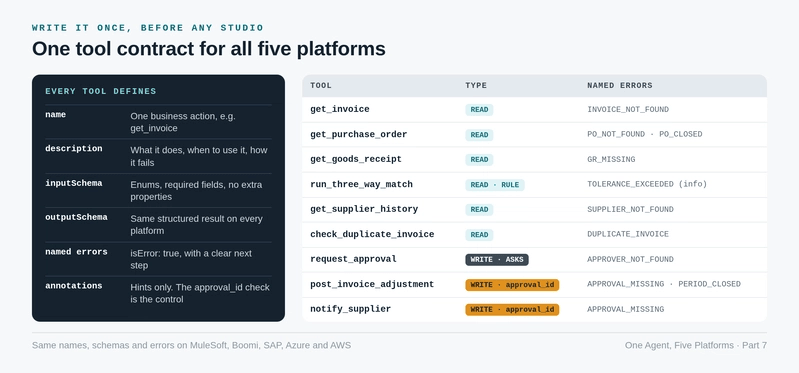Click the slide title about five platforms

pyautogui.click(x=208, y=49)
